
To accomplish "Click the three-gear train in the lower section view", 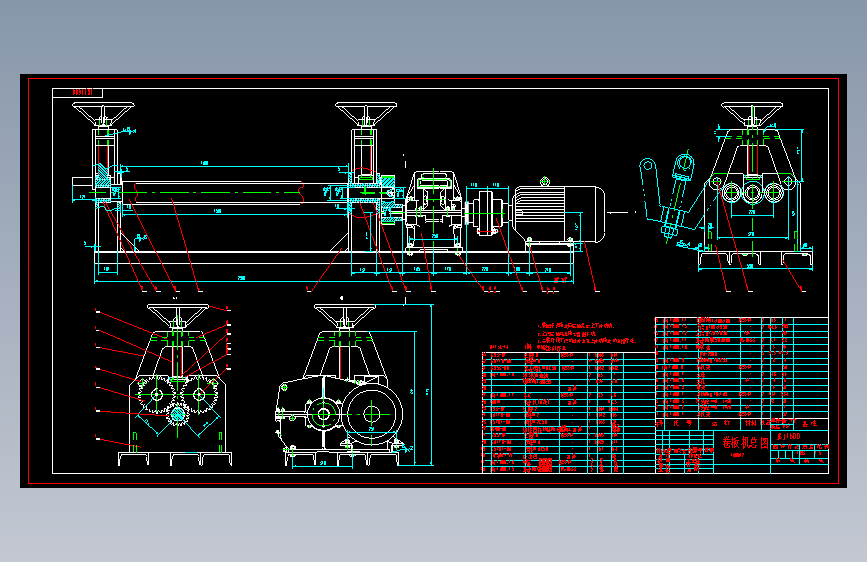I will click(177, 399).
